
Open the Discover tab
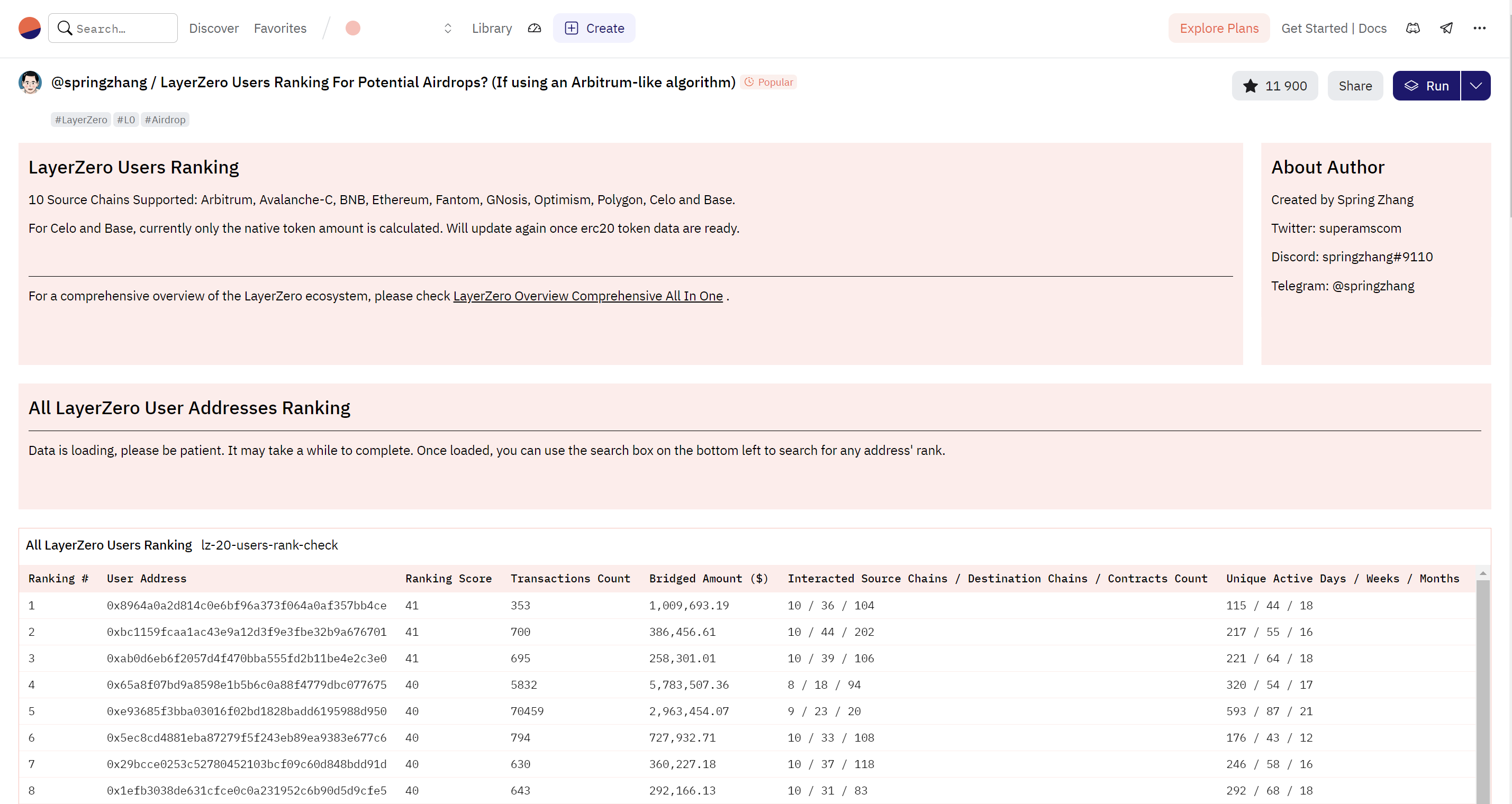[x=214, y=28]
